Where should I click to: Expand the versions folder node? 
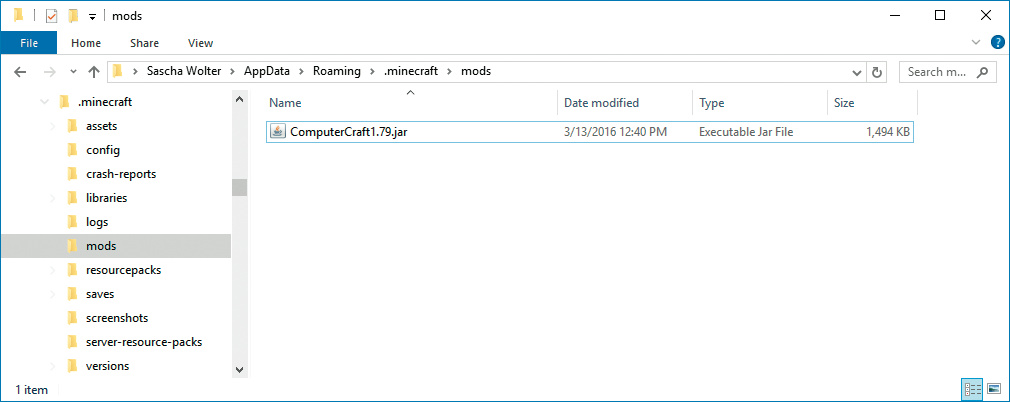[x=53, y=366]
